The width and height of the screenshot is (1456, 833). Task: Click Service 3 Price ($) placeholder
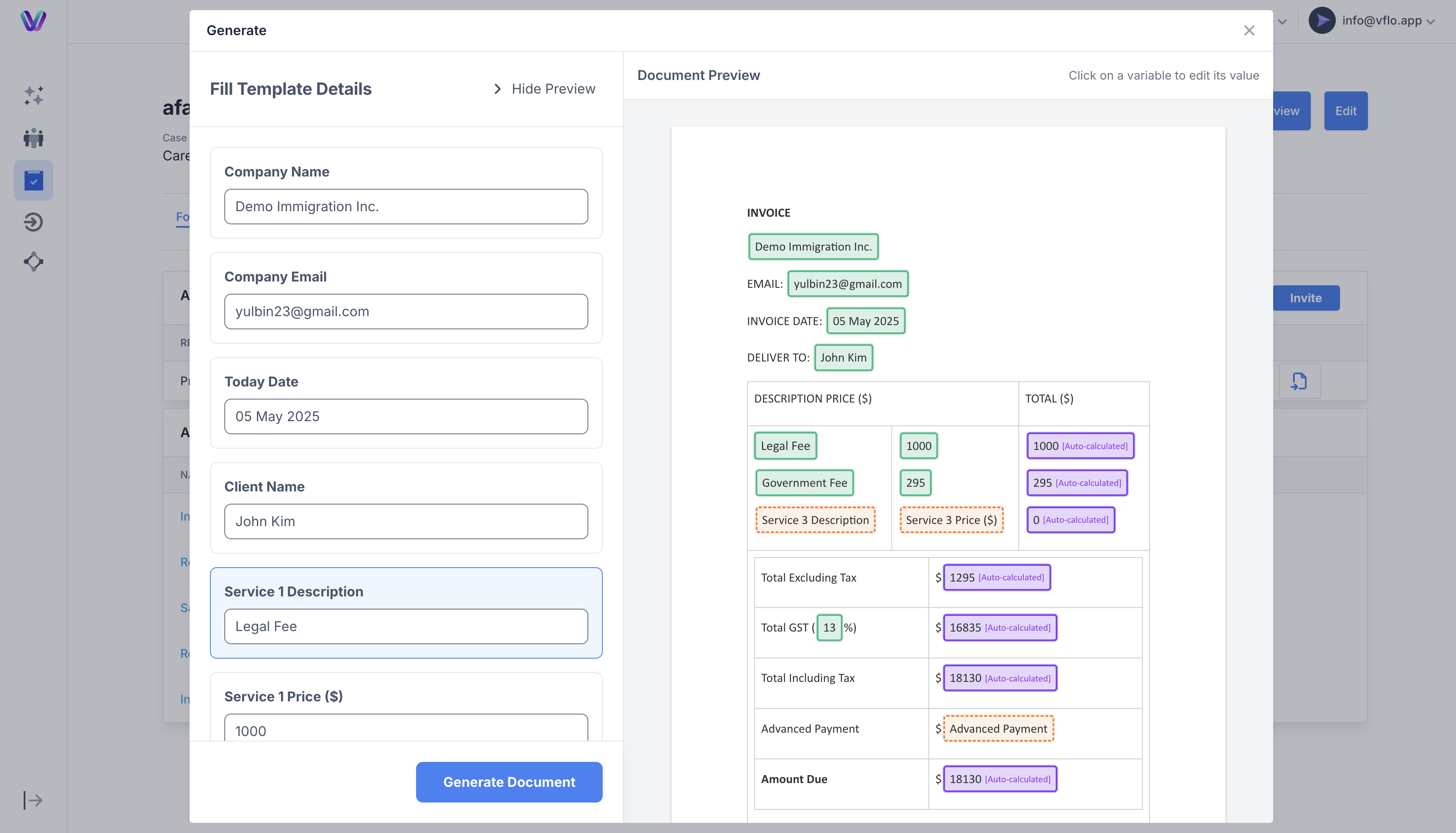click(x=951, y=520)
